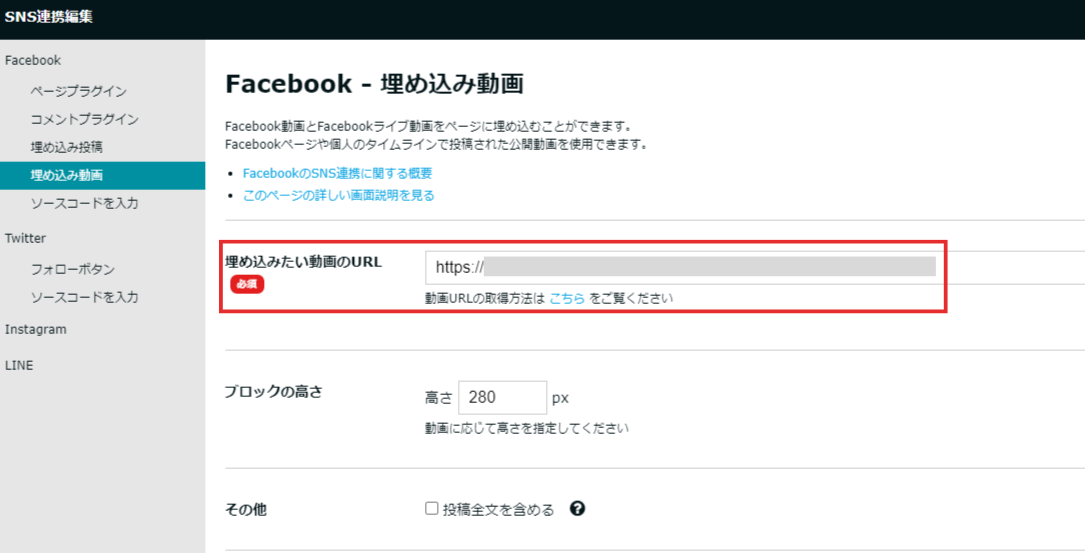Click the 動画に応じて高さを指定してください hint text
The width and height of the screenshot is (1085, 553).
point(527,428)
